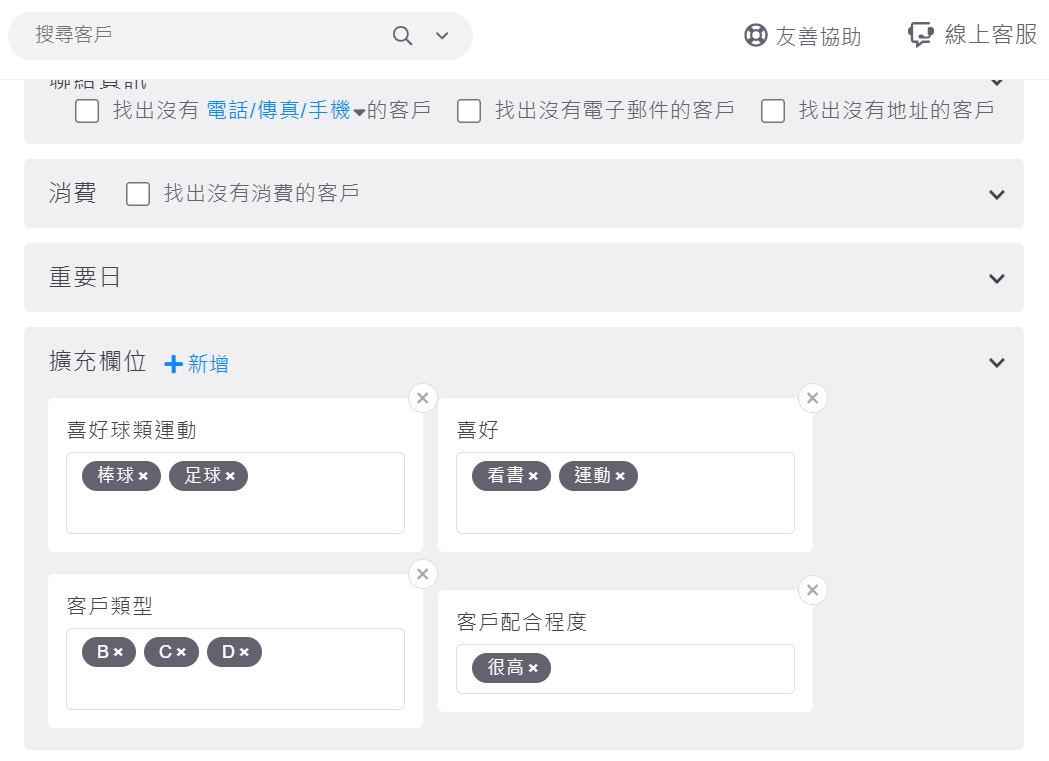Screen dimensions: 1049x761
Task: Remove the 喜好 field card
Action: 812,398
